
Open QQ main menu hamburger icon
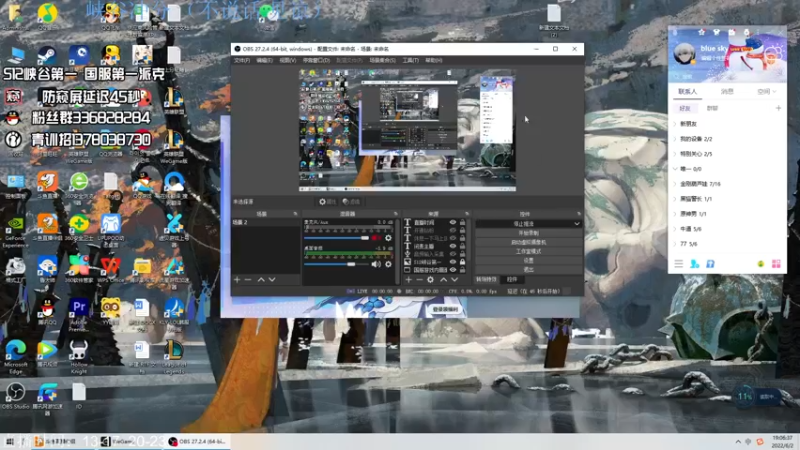click(679, 264)
